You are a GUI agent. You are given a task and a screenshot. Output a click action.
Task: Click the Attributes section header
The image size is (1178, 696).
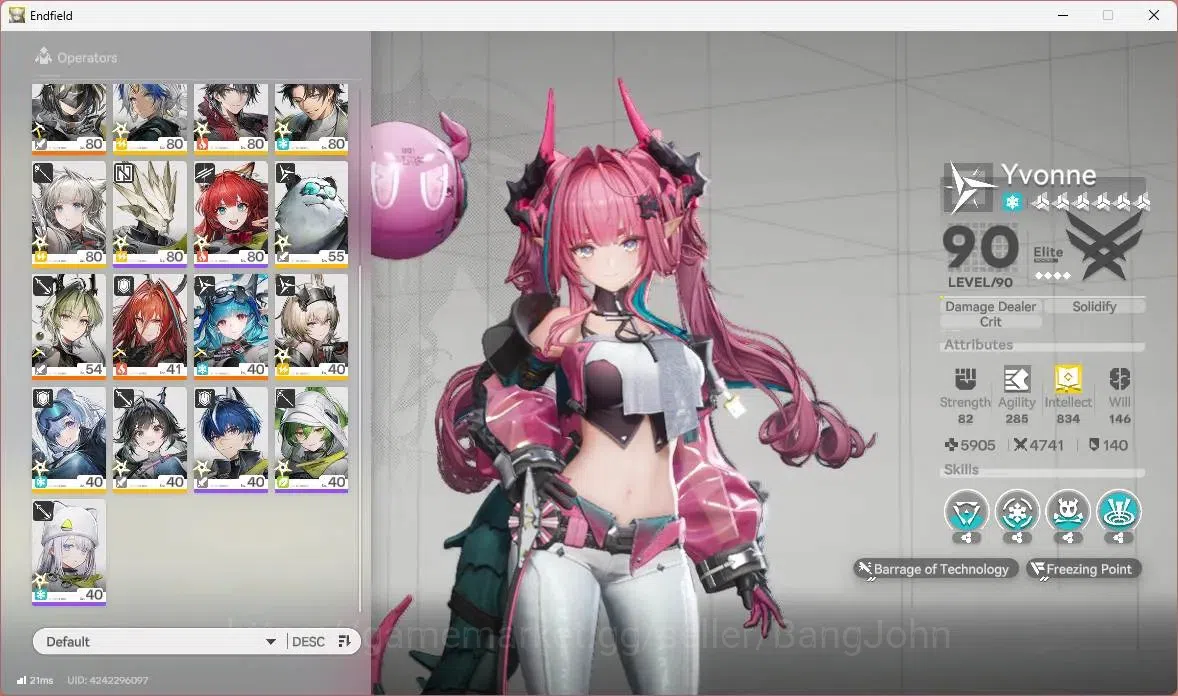tap(978, 344)
